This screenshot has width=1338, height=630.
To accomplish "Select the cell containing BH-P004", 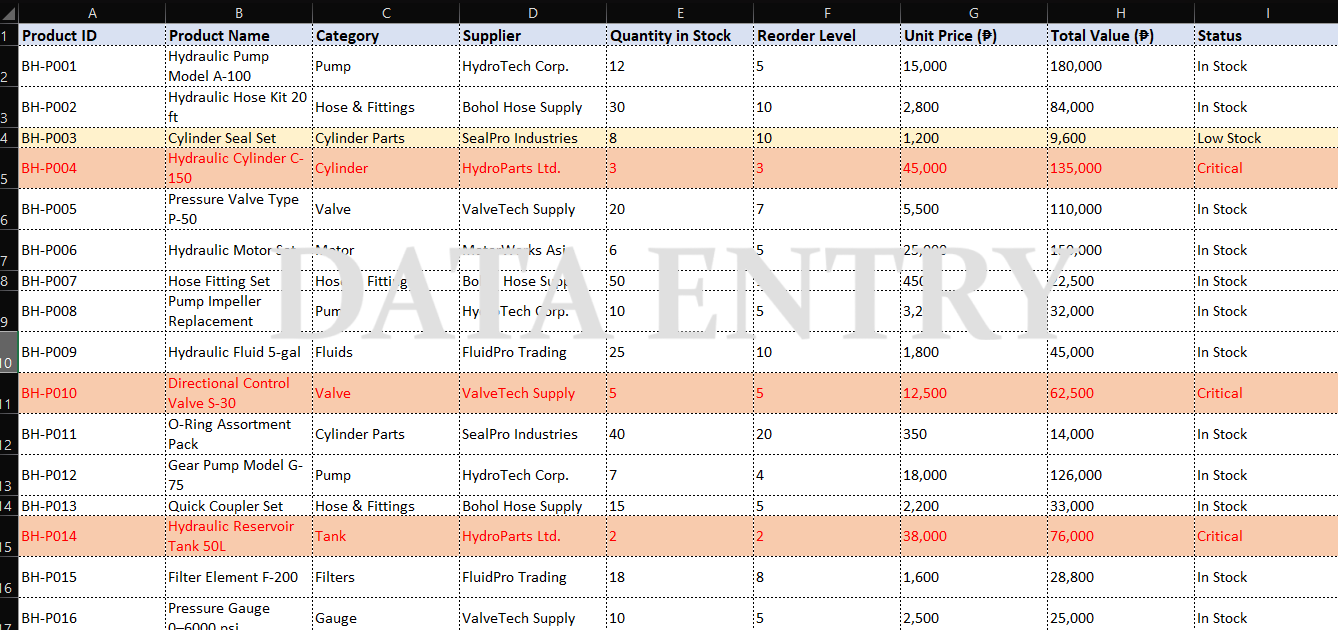I will click(x=92, y=168).
